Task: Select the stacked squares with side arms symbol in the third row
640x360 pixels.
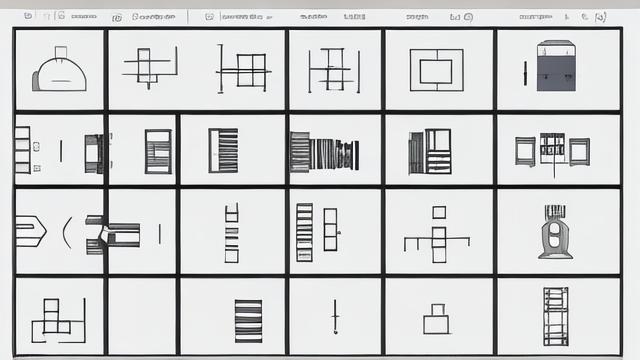Action: click(437, 235)
